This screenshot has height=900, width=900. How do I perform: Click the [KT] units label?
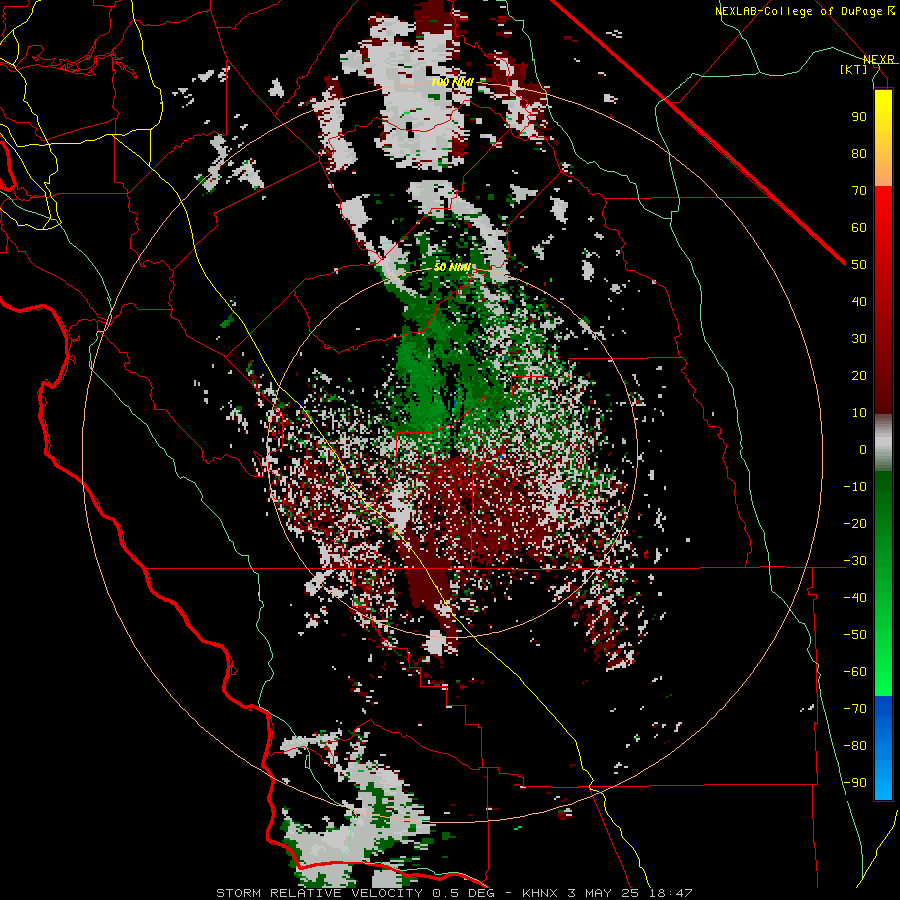pos(854,70)
